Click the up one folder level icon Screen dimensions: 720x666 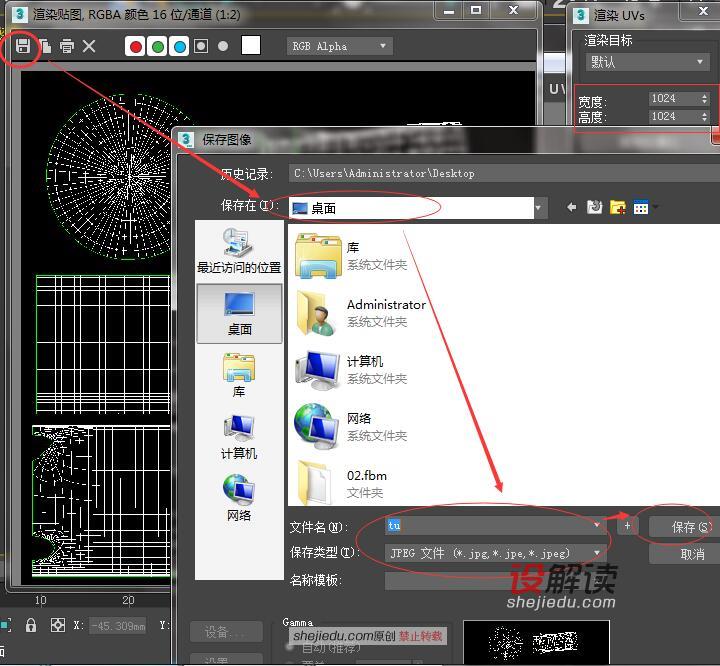click(x=595, y=208)
